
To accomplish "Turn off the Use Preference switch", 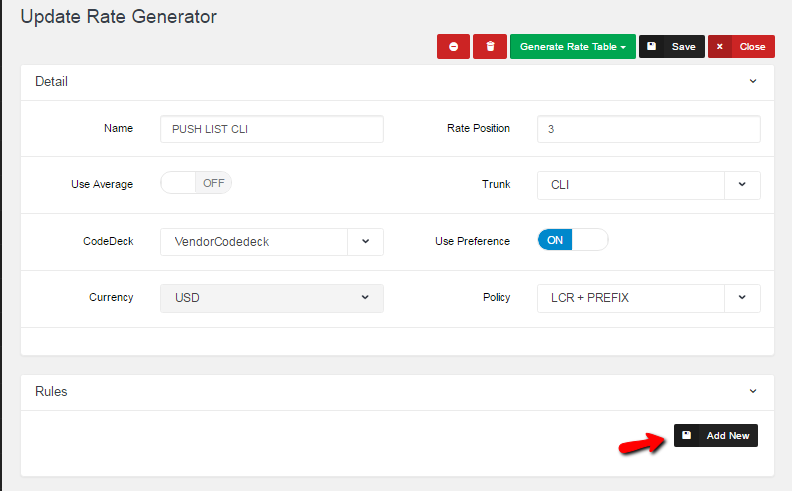I will 572,241.
